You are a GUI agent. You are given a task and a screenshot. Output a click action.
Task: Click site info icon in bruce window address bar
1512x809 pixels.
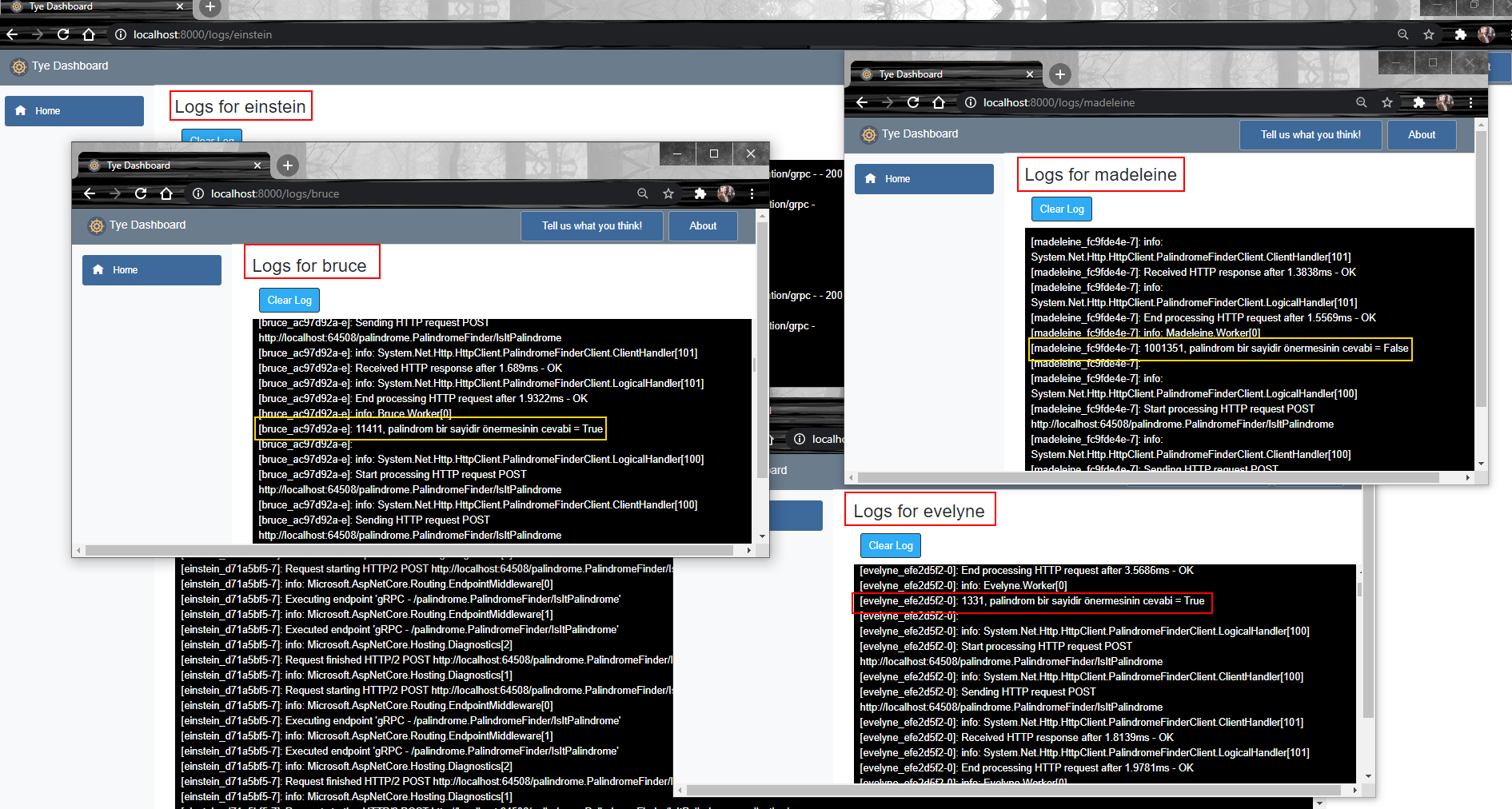pyautogui.click(x=198, y=193)
